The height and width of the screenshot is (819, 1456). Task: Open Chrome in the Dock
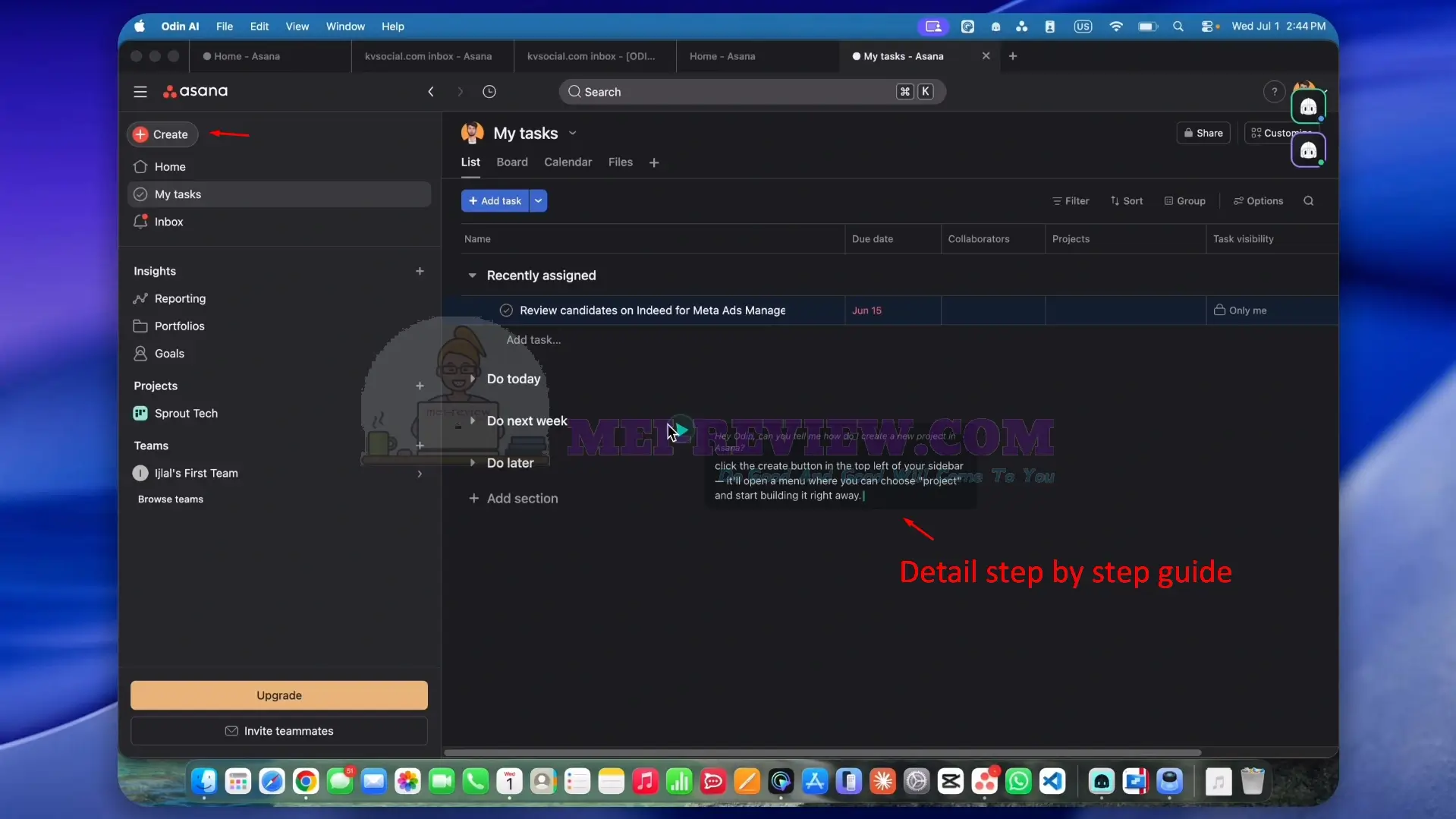[x=306, y=781]
